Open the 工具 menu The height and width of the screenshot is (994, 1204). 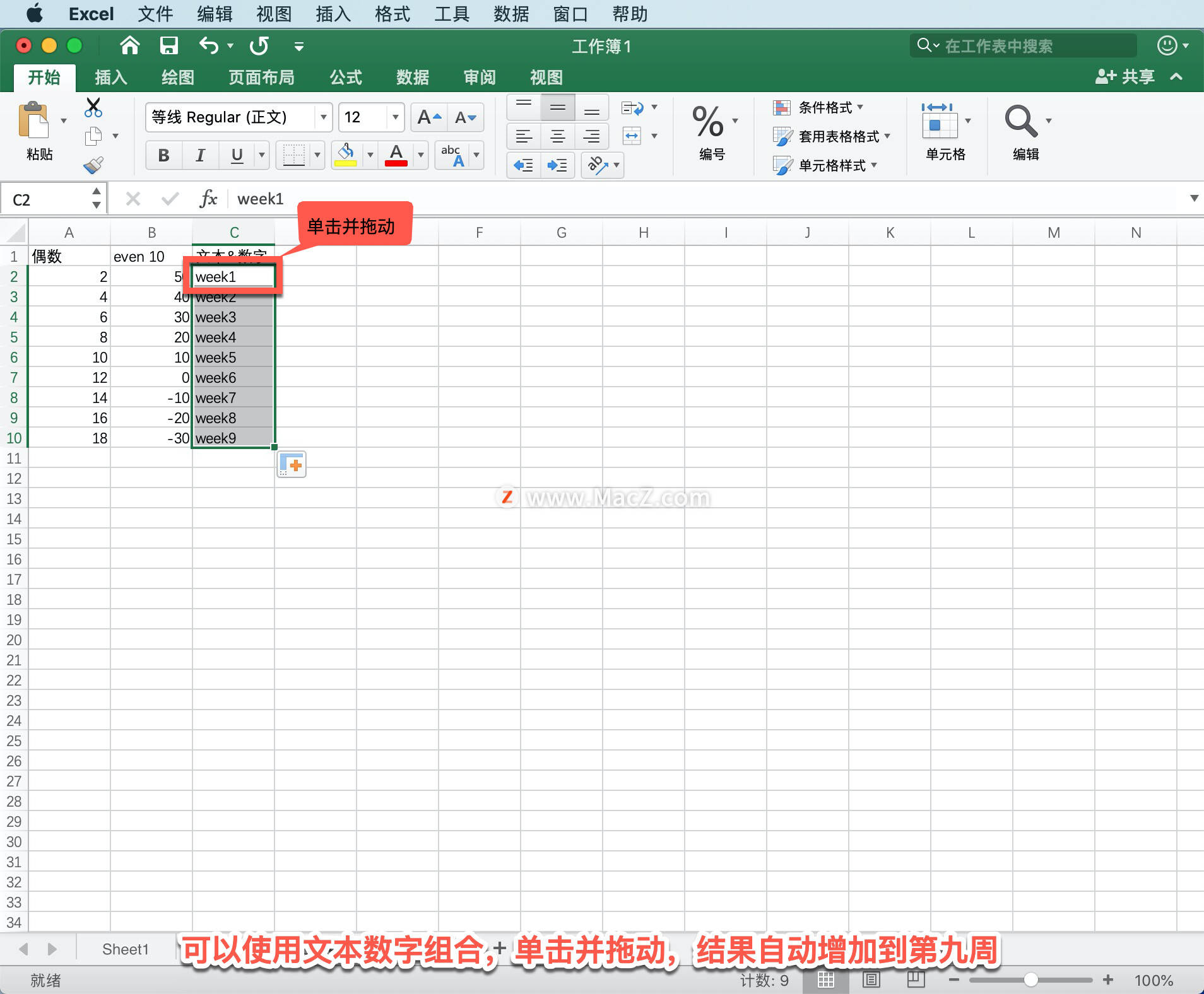(x=452, y=13)
